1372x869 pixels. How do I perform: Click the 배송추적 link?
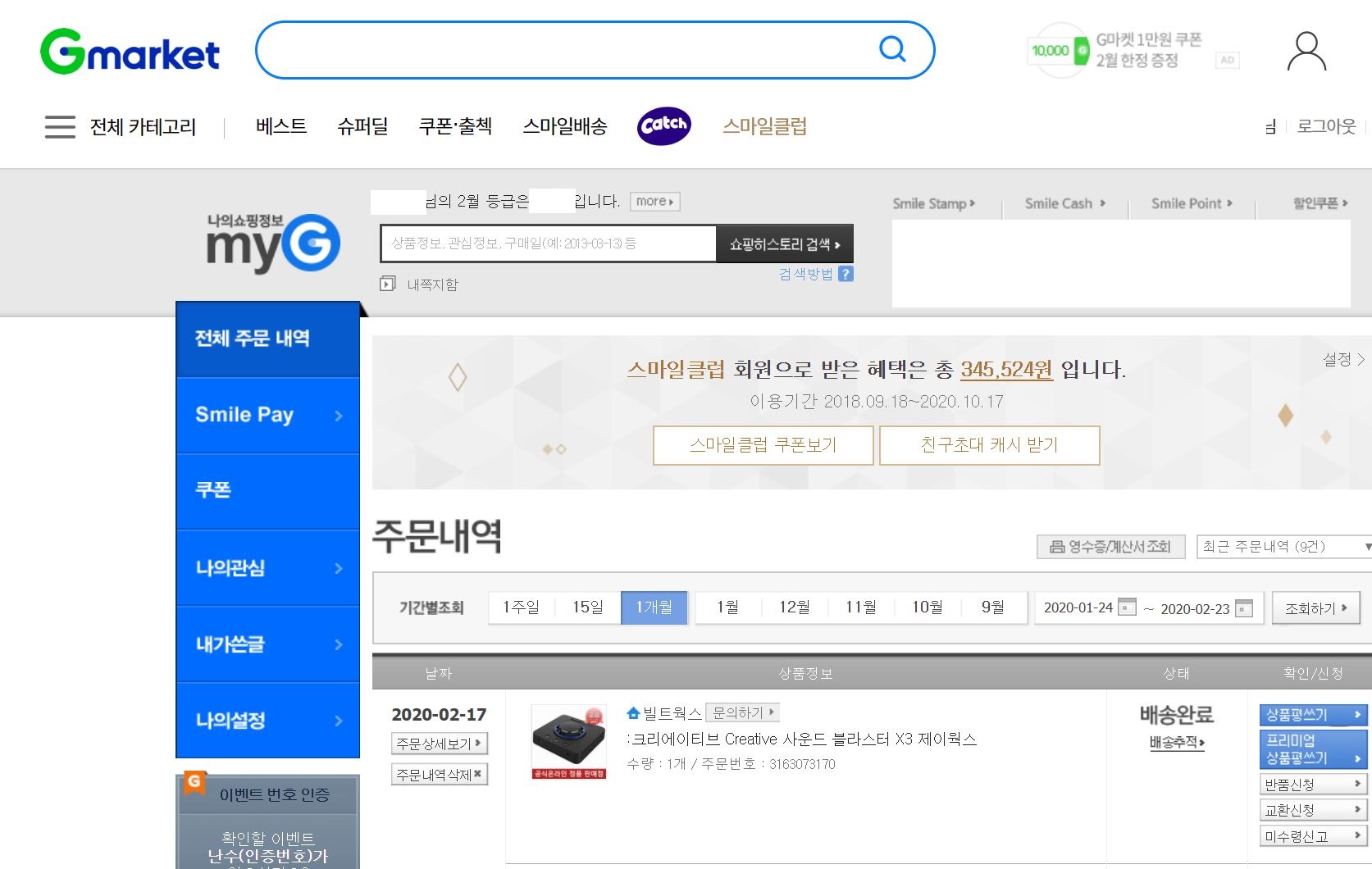point(1176,743)
